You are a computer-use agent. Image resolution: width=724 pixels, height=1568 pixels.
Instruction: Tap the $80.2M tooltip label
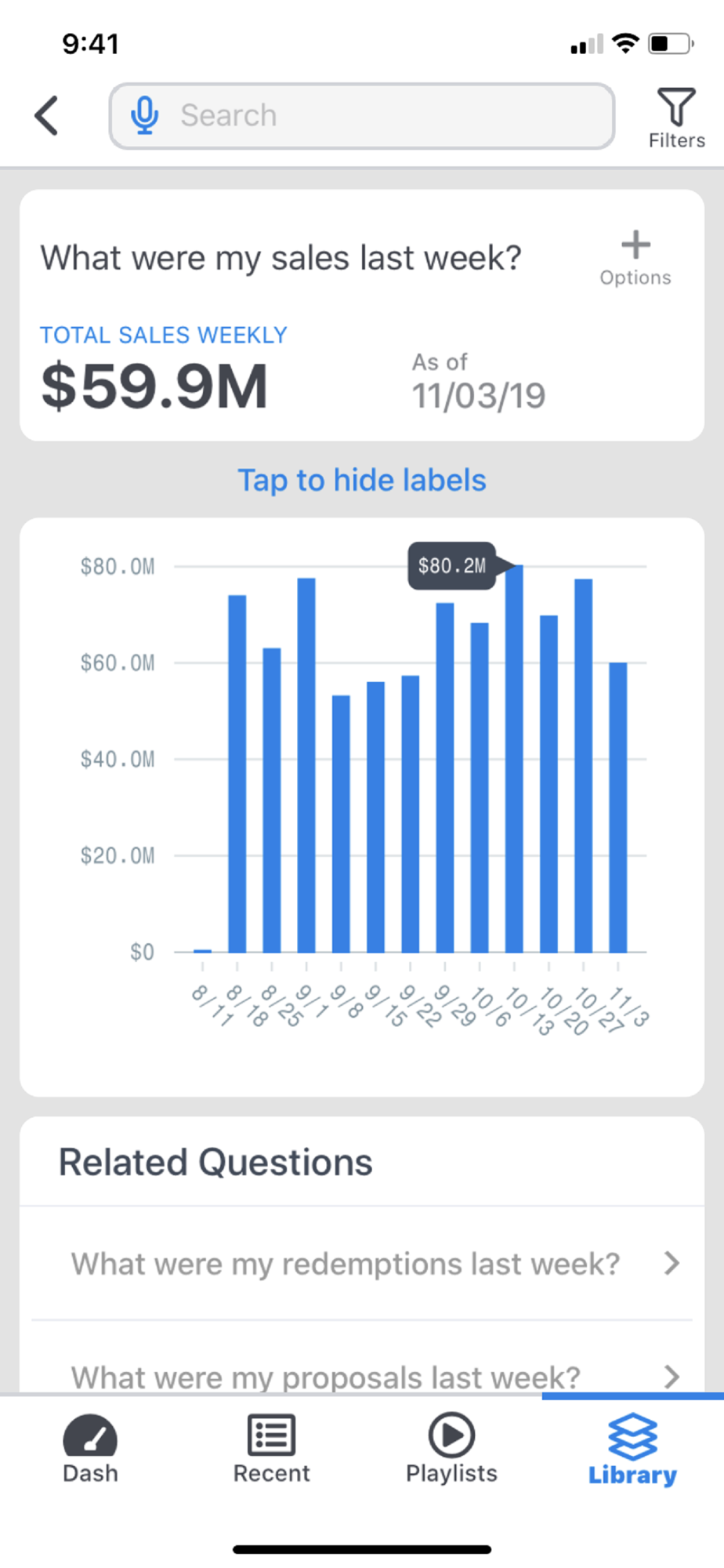point(452,565)
